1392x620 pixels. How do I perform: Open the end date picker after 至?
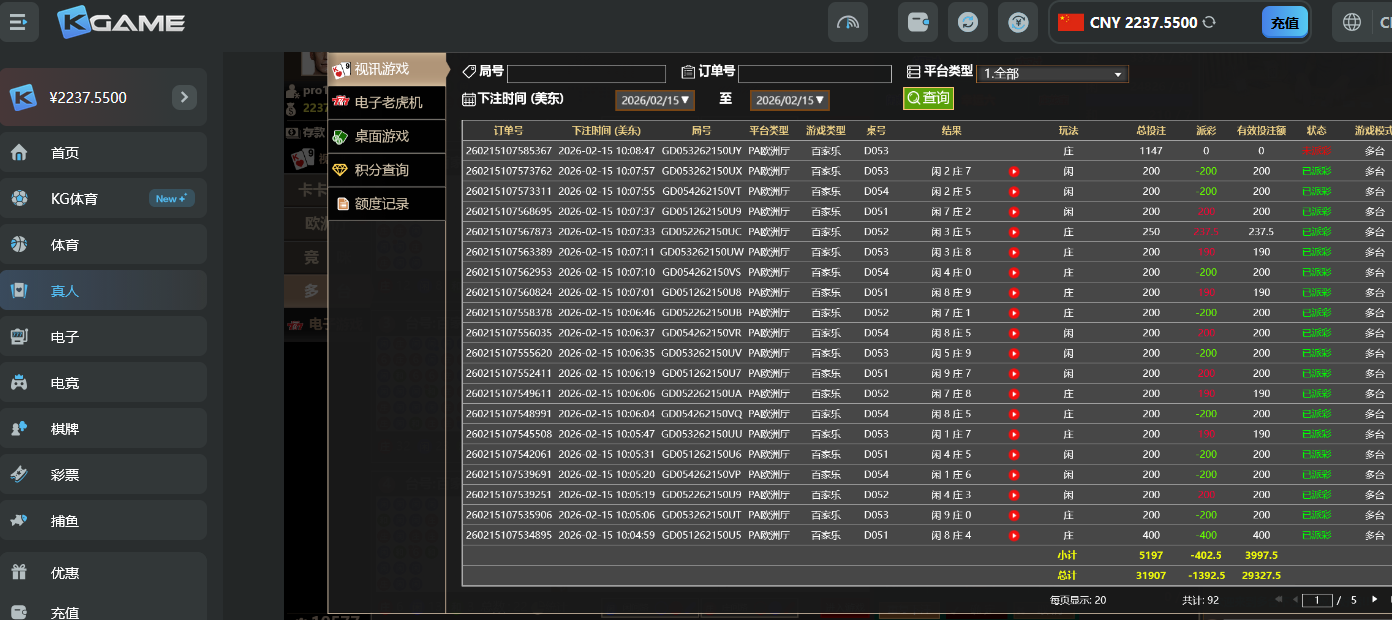(x=789, y=100)
